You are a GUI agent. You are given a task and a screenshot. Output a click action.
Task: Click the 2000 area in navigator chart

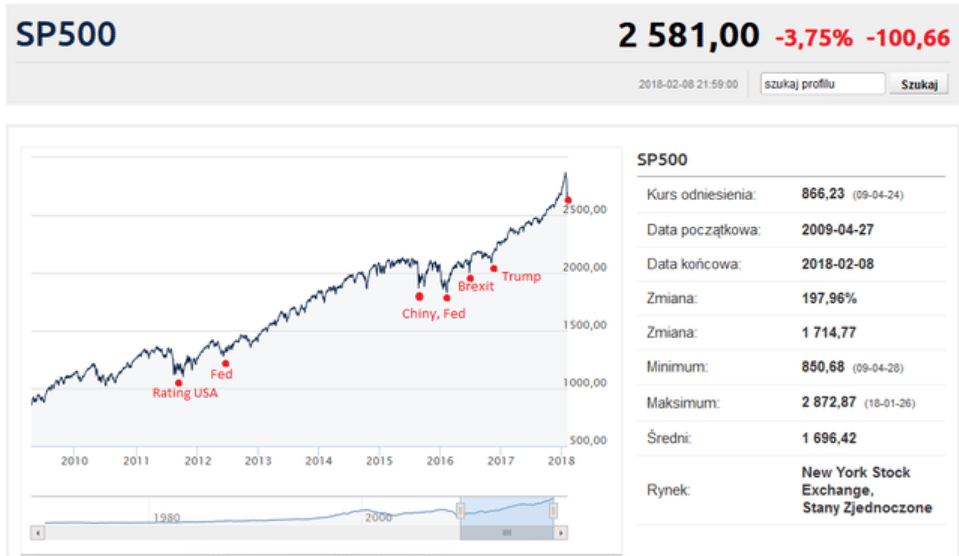pyautogui.click(x=378, y=517)
